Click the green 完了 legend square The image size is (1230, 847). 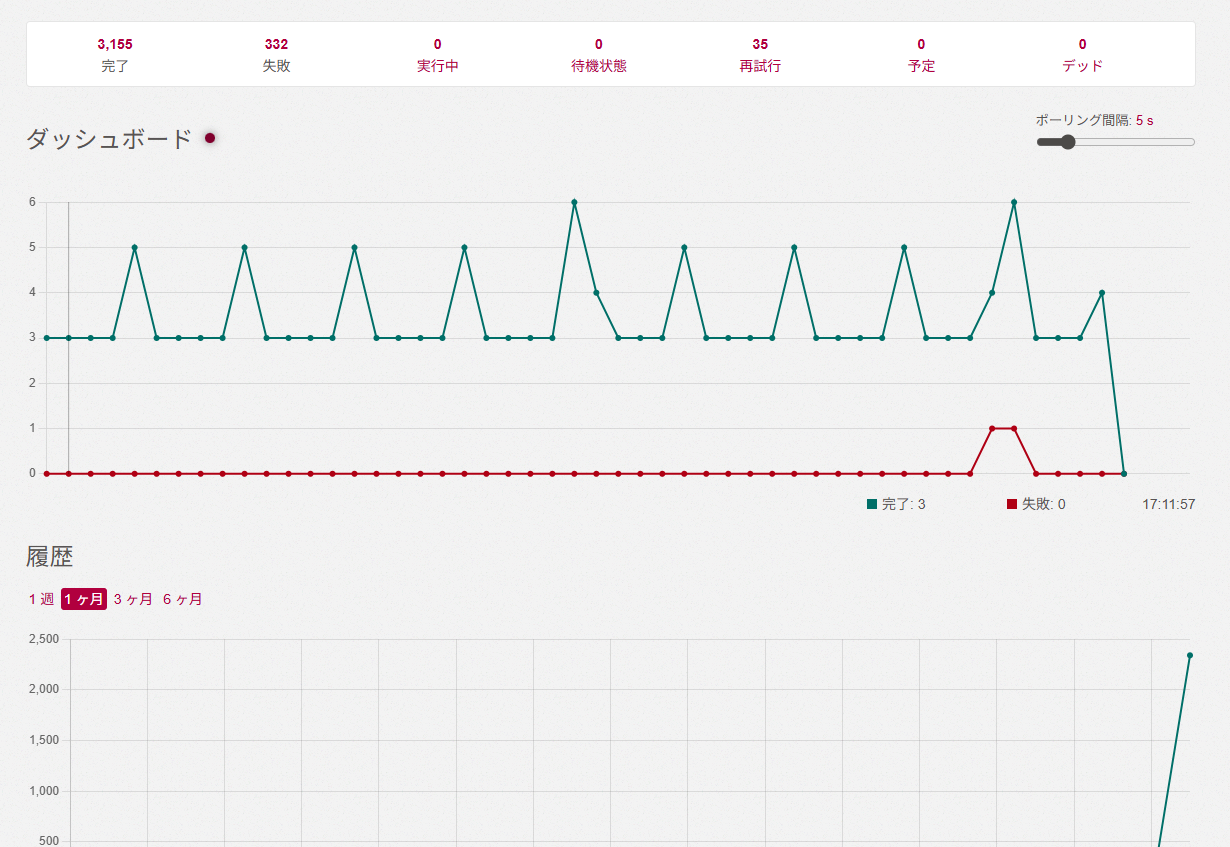(872, 504)
